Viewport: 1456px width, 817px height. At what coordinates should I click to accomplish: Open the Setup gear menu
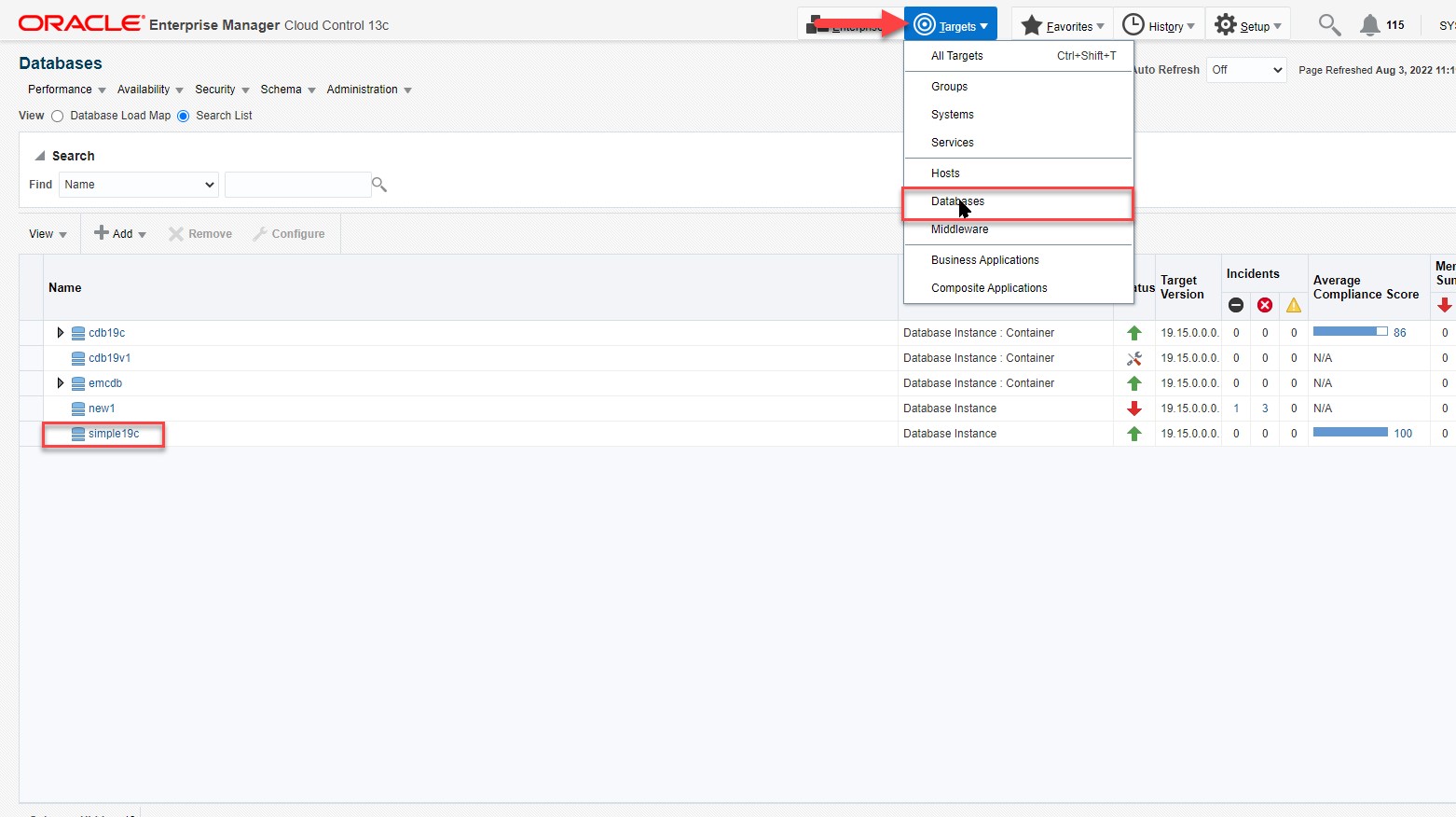1248,25
